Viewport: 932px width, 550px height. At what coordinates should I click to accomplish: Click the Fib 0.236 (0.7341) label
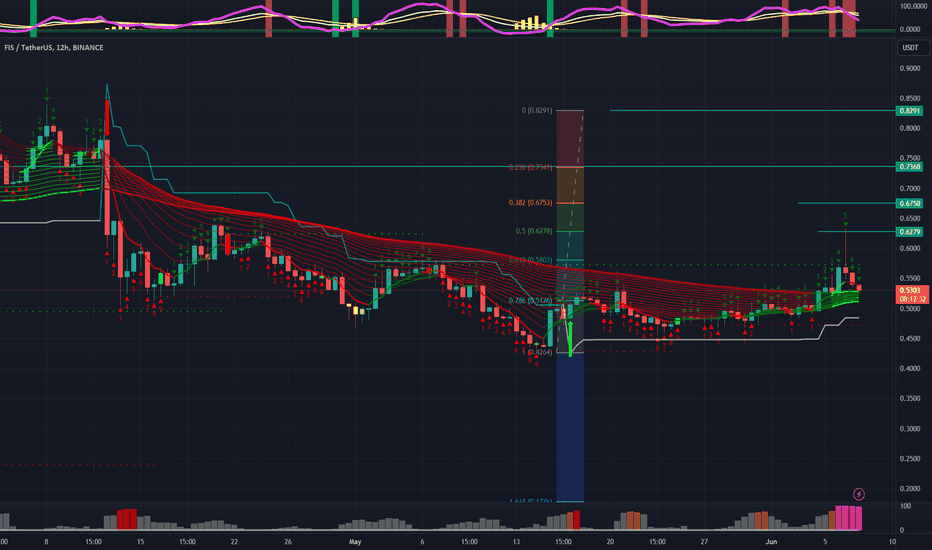point(530,168)
